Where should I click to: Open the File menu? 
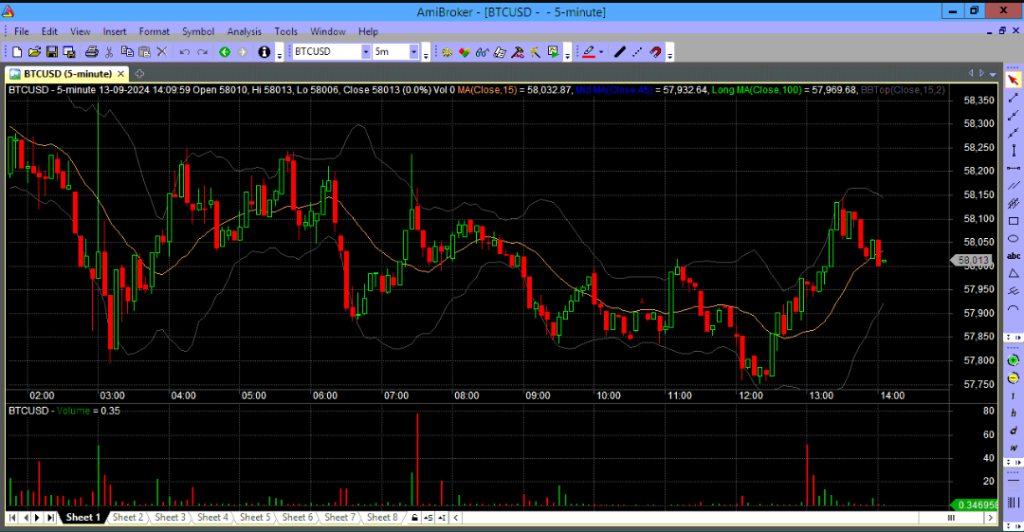[x=21, y=31]
